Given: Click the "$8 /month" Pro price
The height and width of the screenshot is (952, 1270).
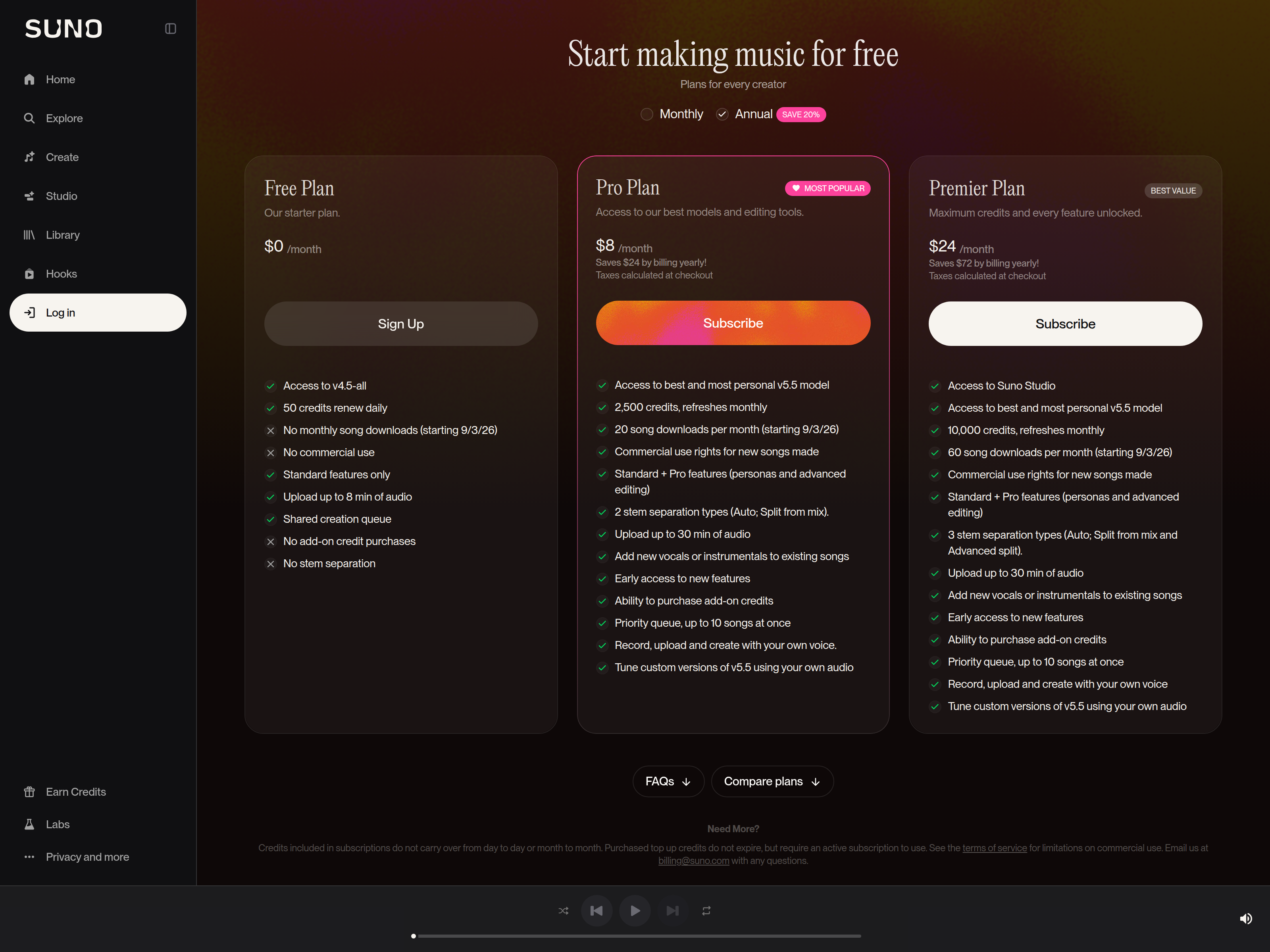Looking at the screenshot, I should [624, 246].
